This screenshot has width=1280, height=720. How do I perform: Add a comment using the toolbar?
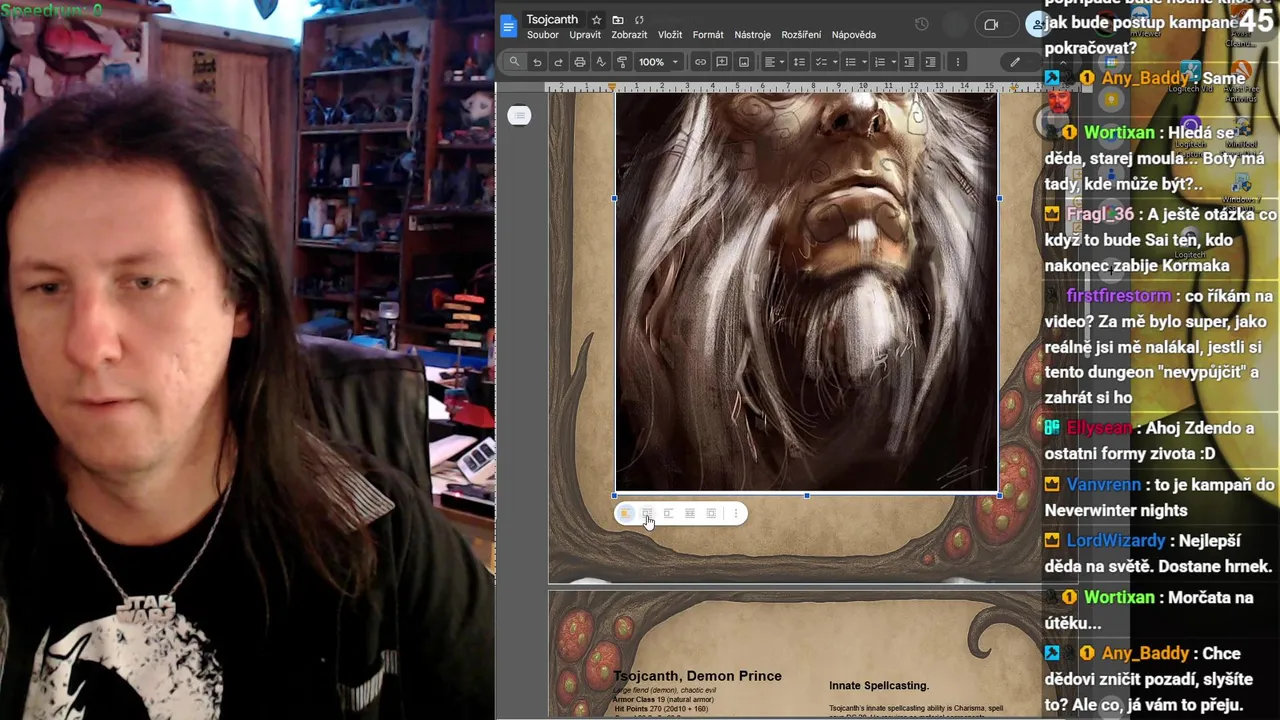click(x=722, y=62)
